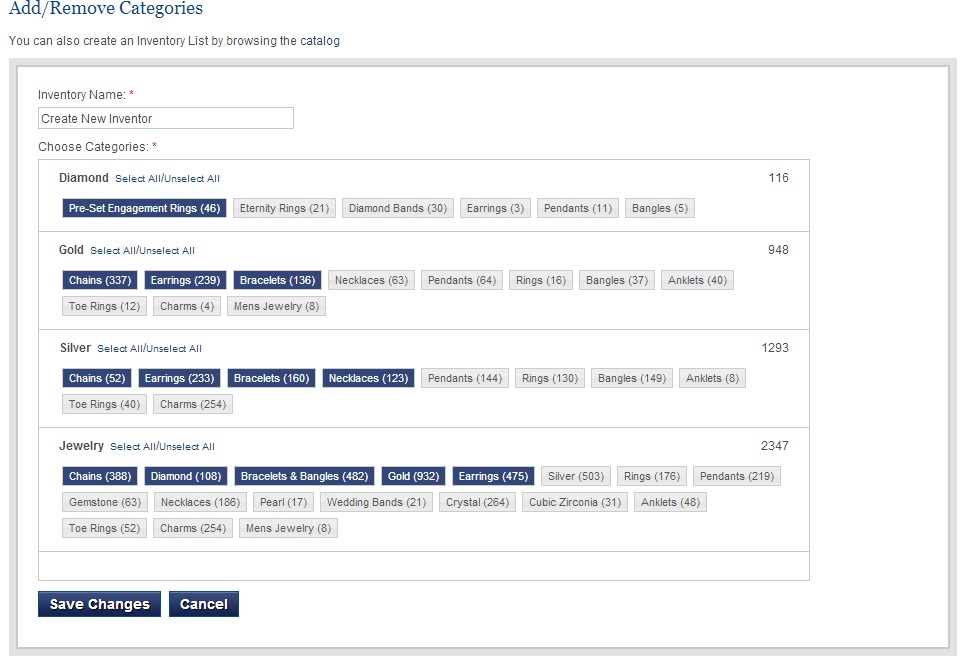The image size is (967, 667).
Task: Focus the Inventory Name text field
Action: coord(166,118)
